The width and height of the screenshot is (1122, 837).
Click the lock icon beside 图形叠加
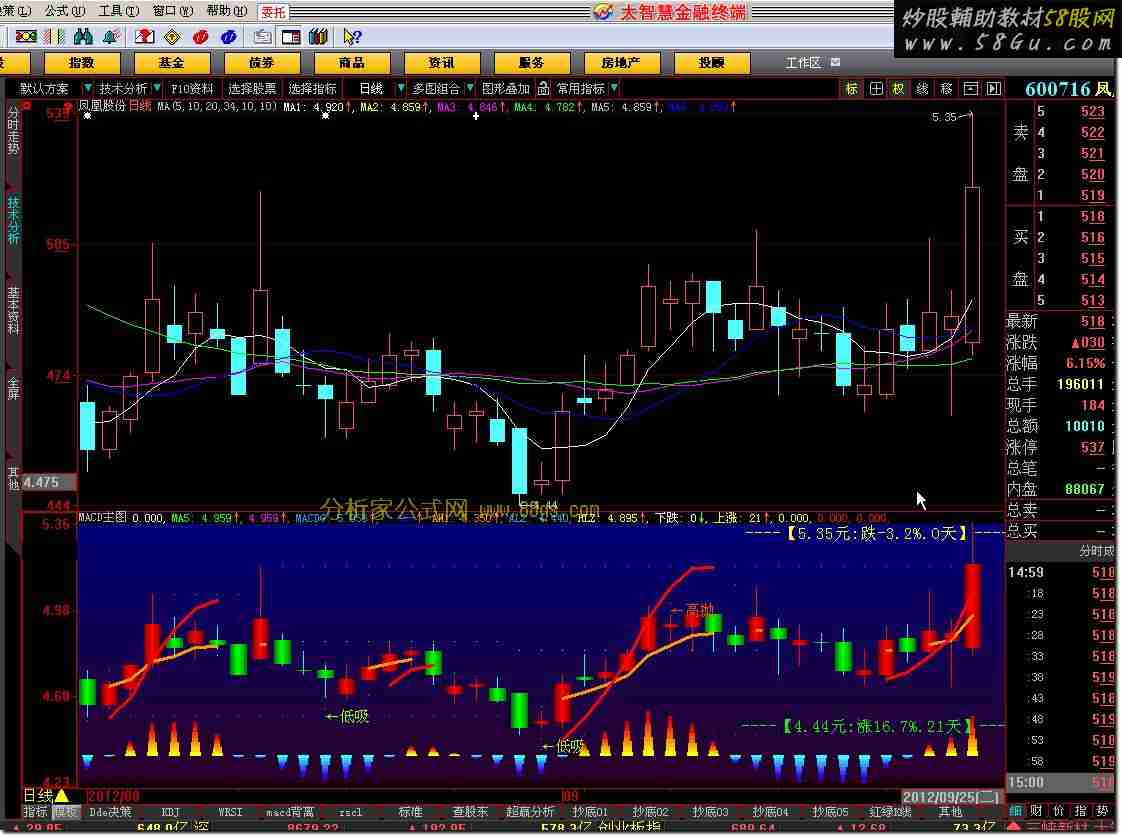544,88
